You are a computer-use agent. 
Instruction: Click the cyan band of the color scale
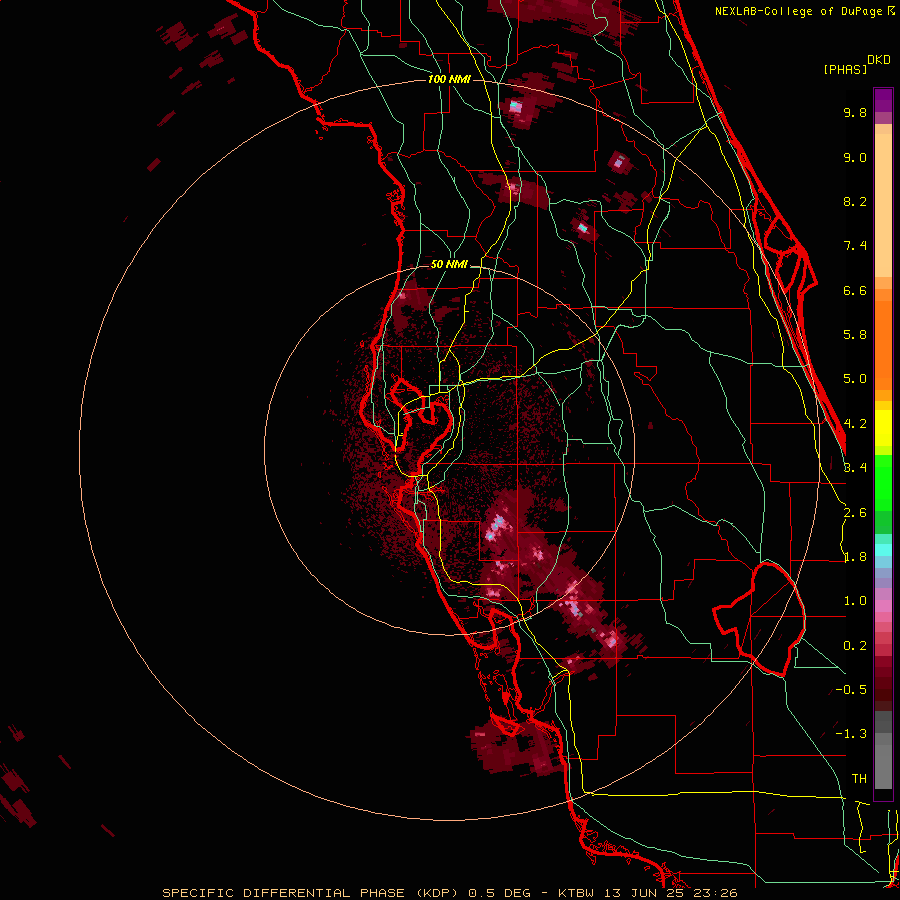click(x=883, y=550)
